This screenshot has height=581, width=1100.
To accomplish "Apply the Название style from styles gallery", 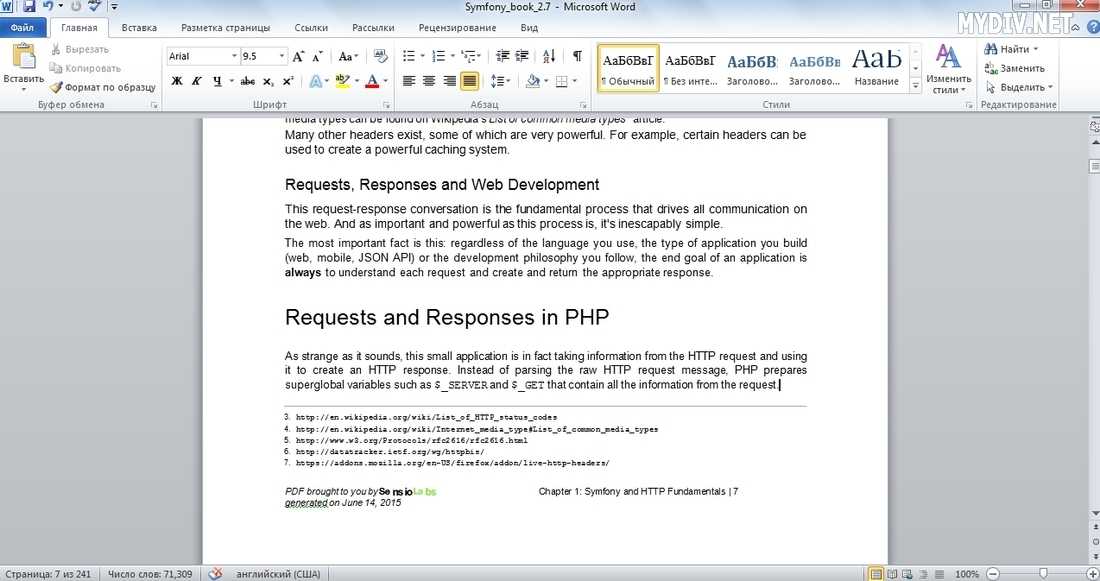I will (x=876, y=67).
